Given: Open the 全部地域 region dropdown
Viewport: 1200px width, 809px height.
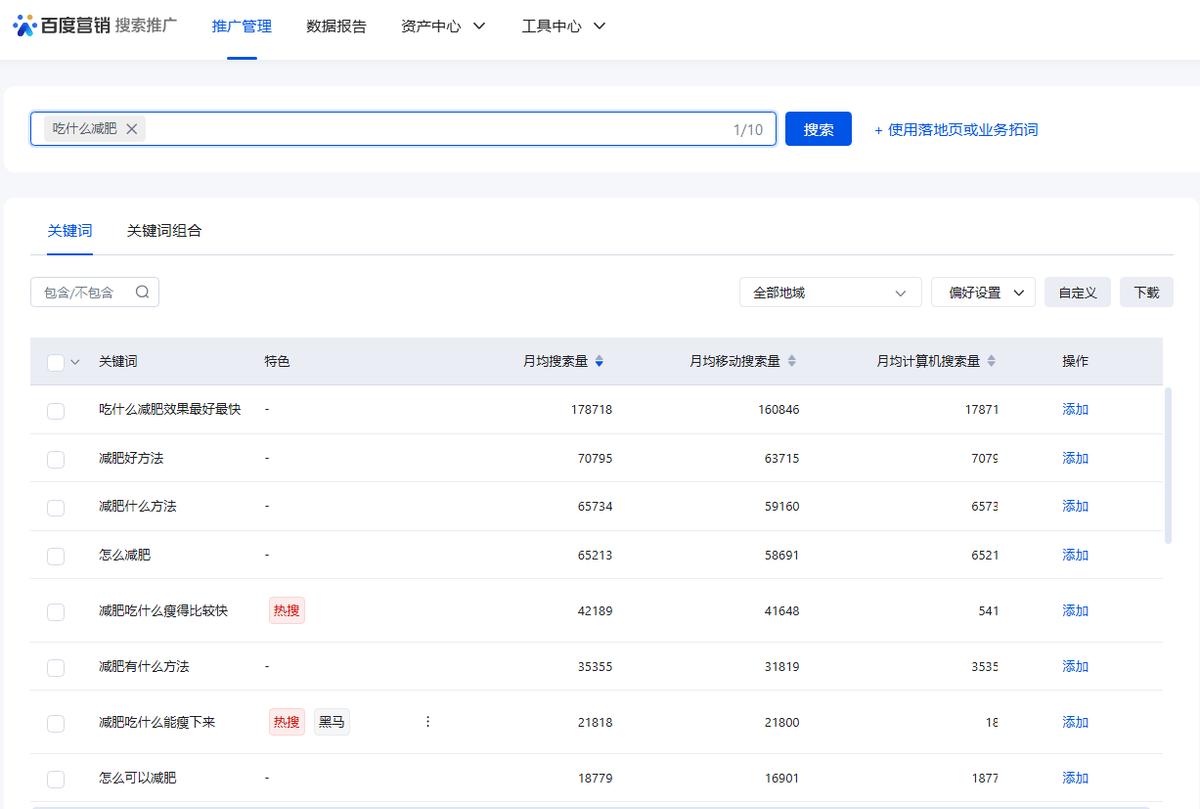Looking at the screenshot, I should click(x=830, y=291).
